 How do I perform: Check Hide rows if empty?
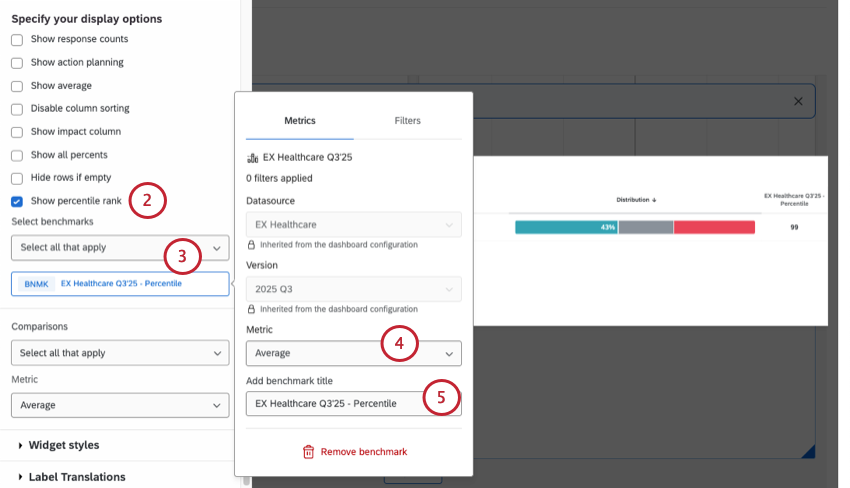[17, 178]
